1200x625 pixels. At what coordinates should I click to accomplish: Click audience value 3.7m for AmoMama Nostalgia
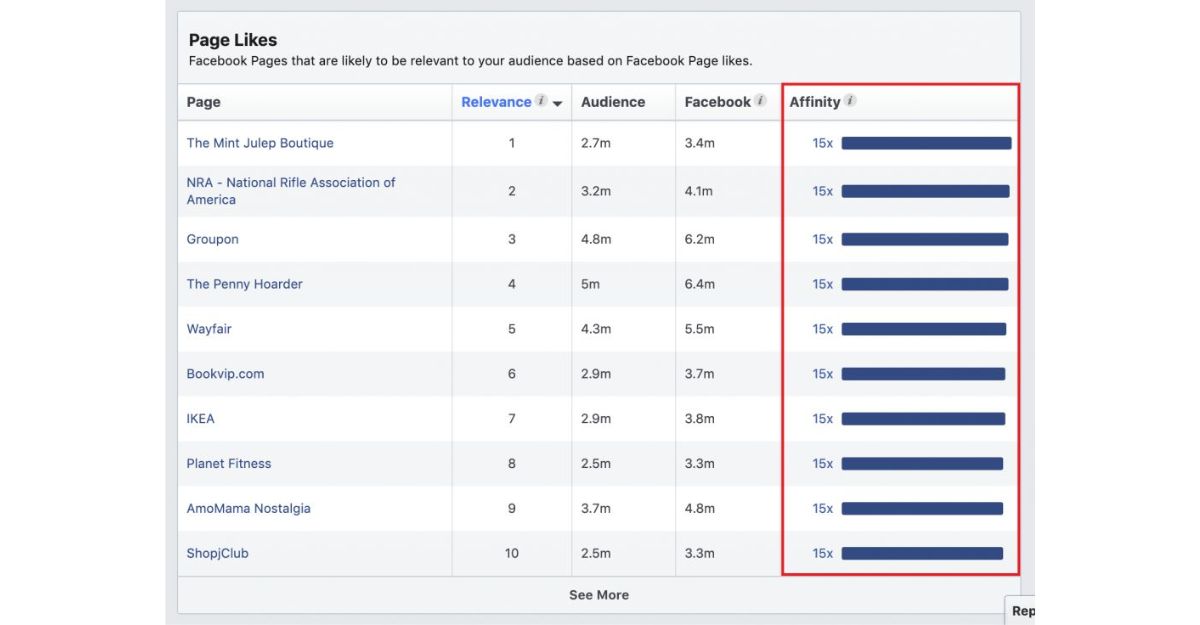[595, 509]
